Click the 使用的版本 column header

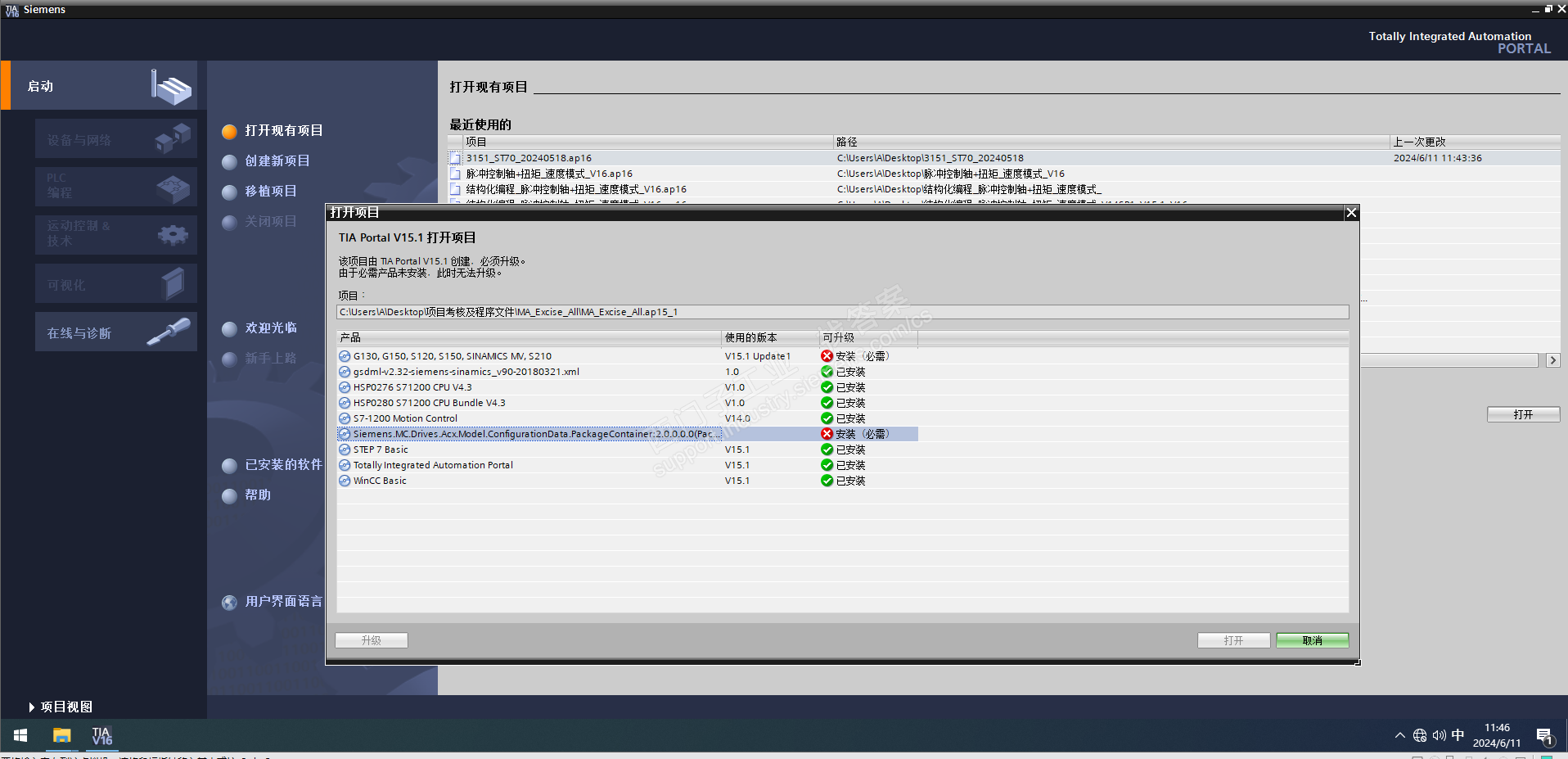coord(770,337)
